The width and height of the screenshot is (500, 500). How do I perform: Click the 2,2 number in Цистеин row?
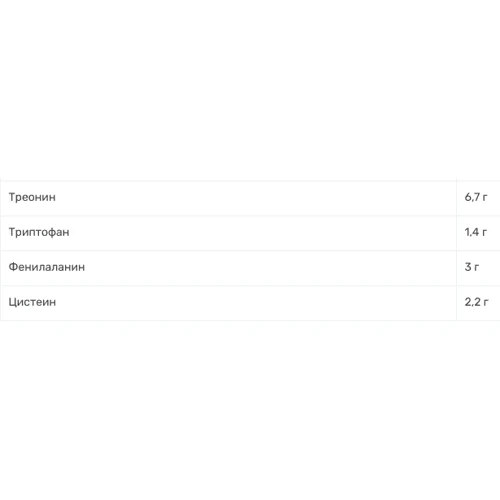tap(472, 302)
